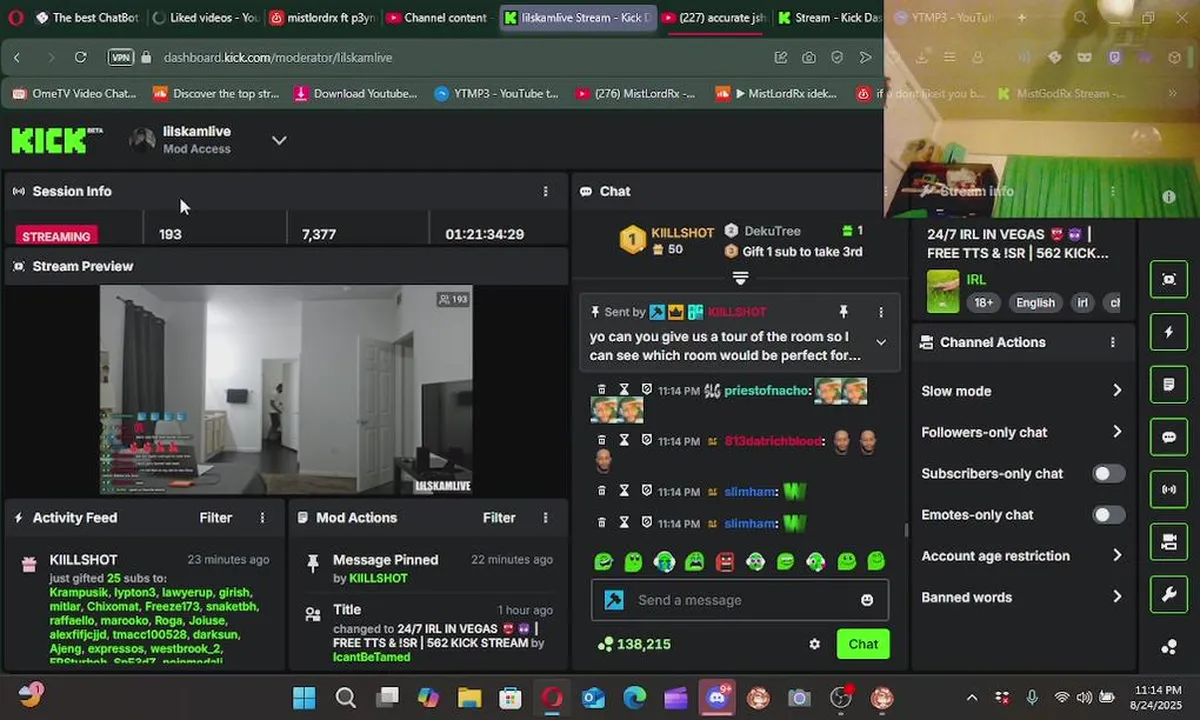
Task: Open Channel Actions options menu
Action: 1112,342
